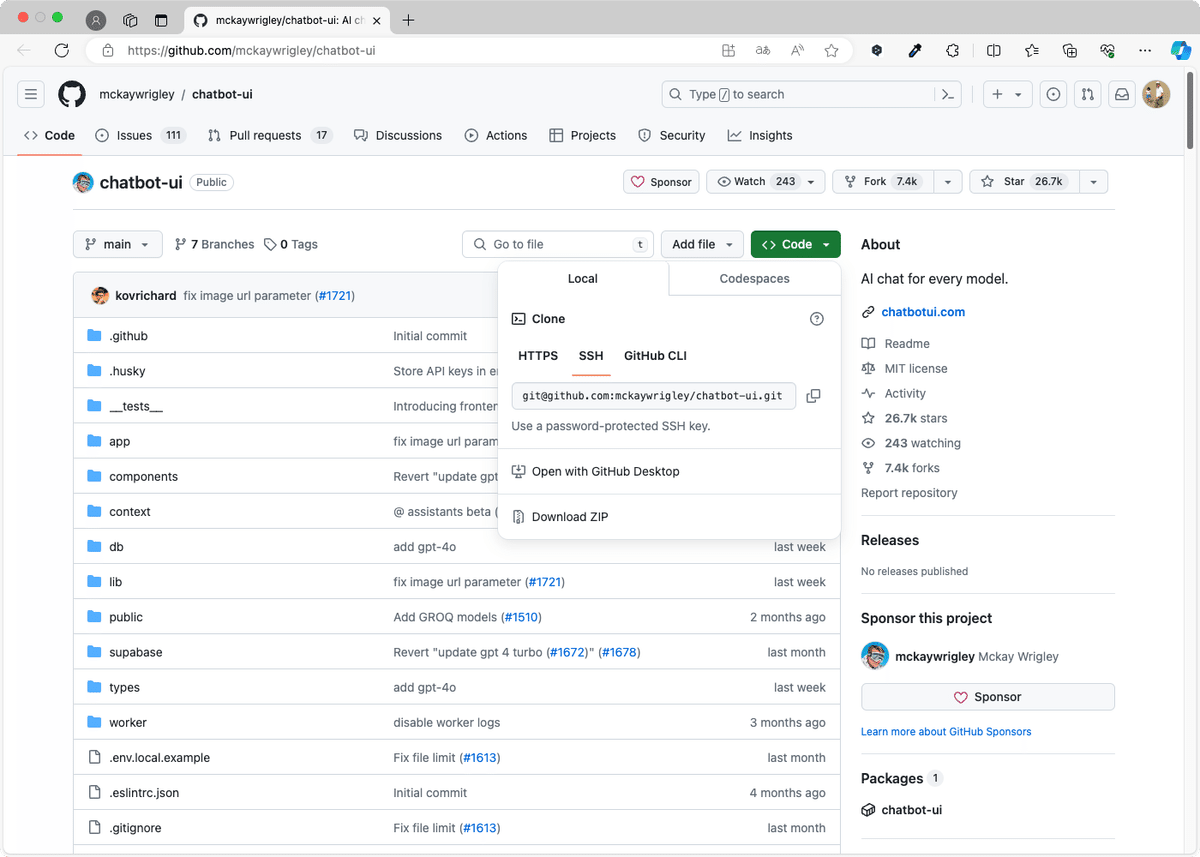The height and width of the screenshot is (857, 1200).
Task: Open the issues icon in the GitHub header
Action: (1052, 94)
